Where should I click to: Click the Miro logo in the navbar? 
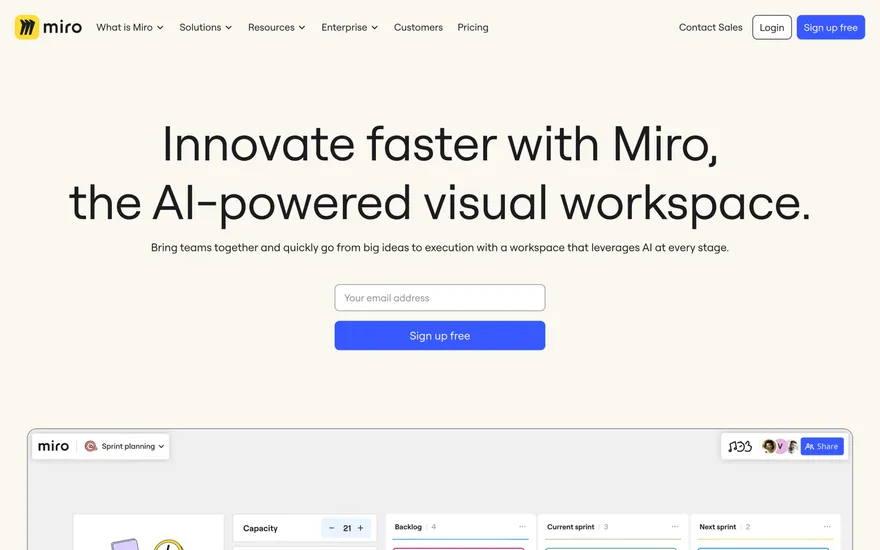point(48,27)
